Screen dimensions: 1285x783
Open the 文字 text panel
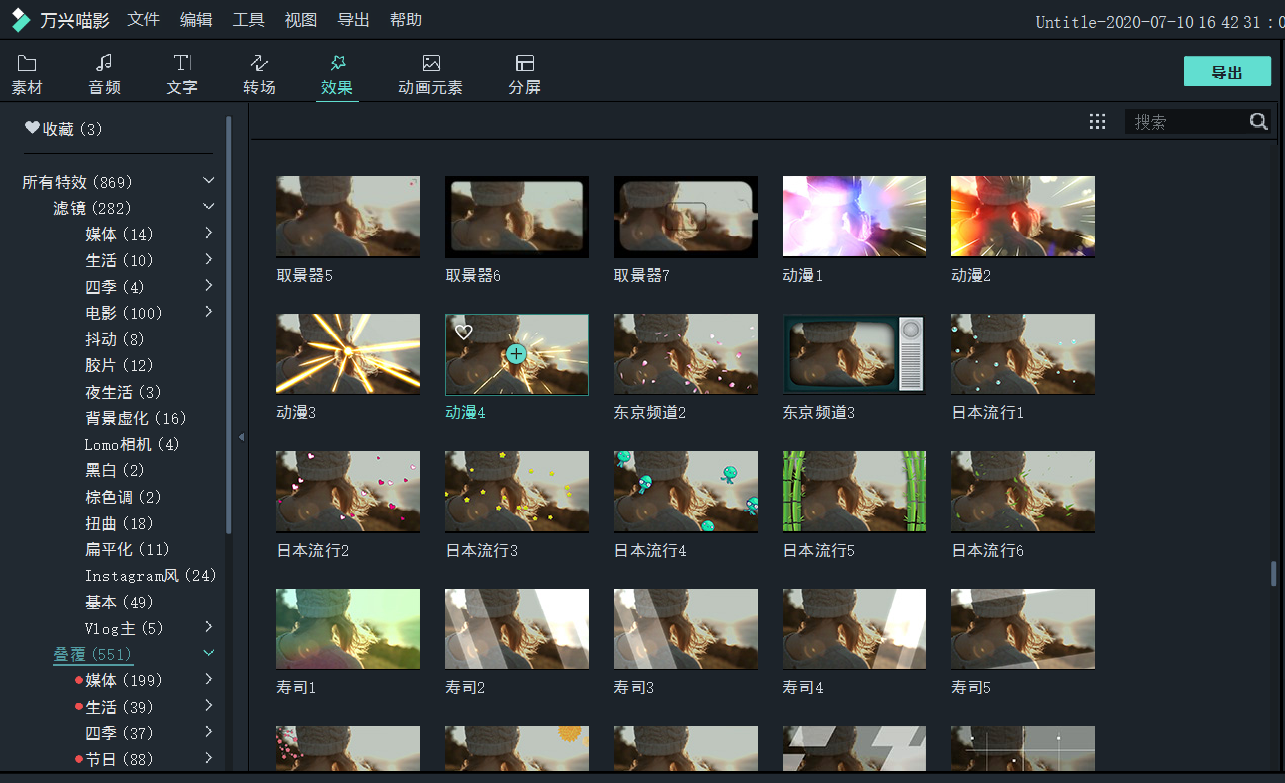[x=182, y=75]
